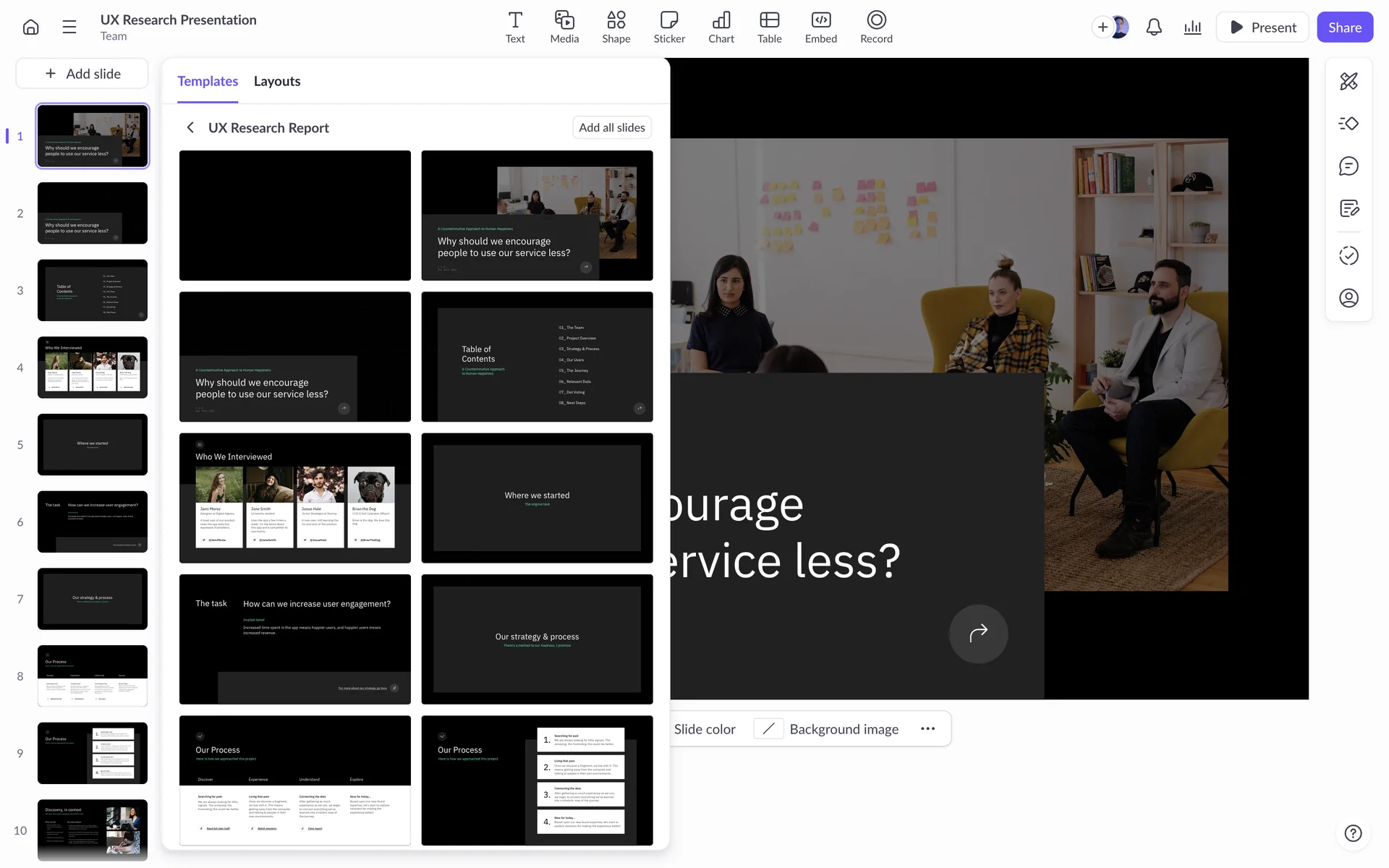Start Record from the toolbar
Screen dimensions: 1389x868
tap(876, 27)
